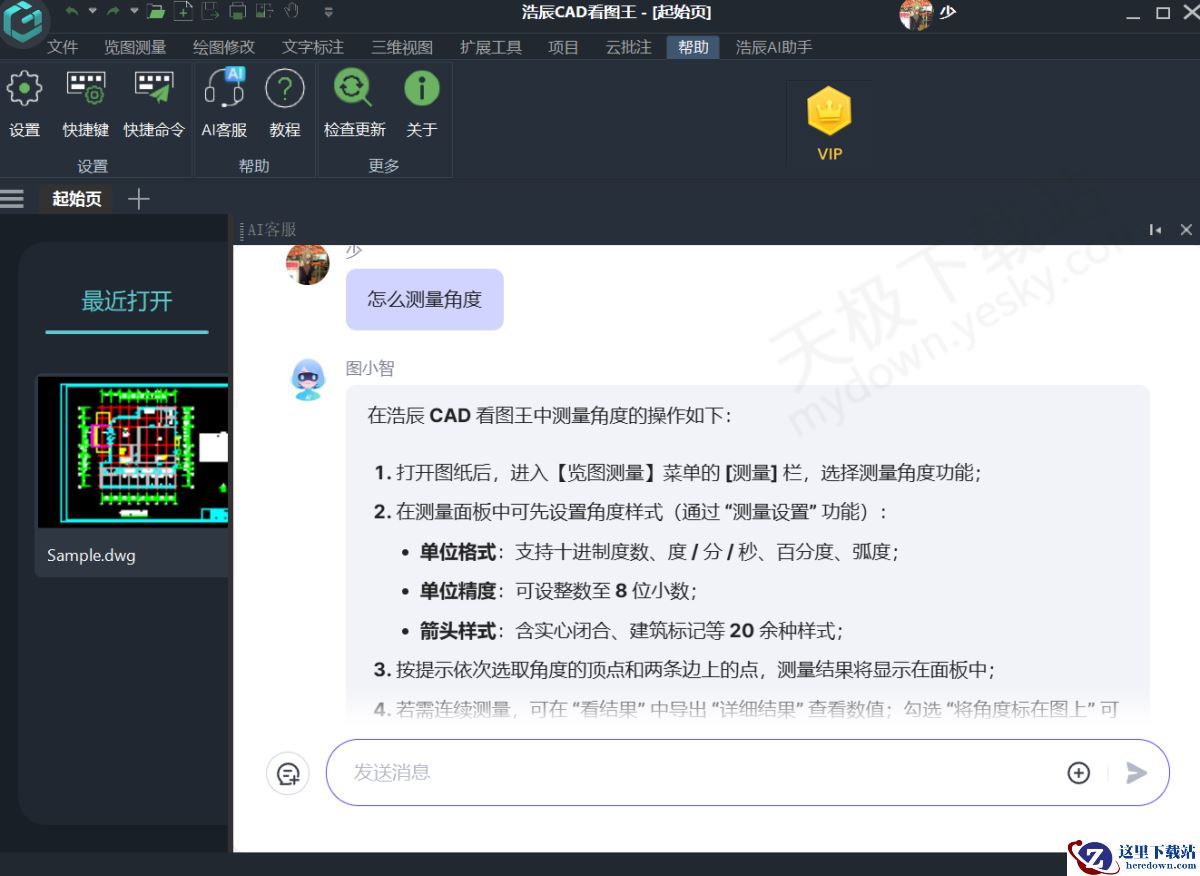The width and height of the screenshot is (1200, 876).
Task: Click the open file folder icon
Action: (x=155, y=12)
